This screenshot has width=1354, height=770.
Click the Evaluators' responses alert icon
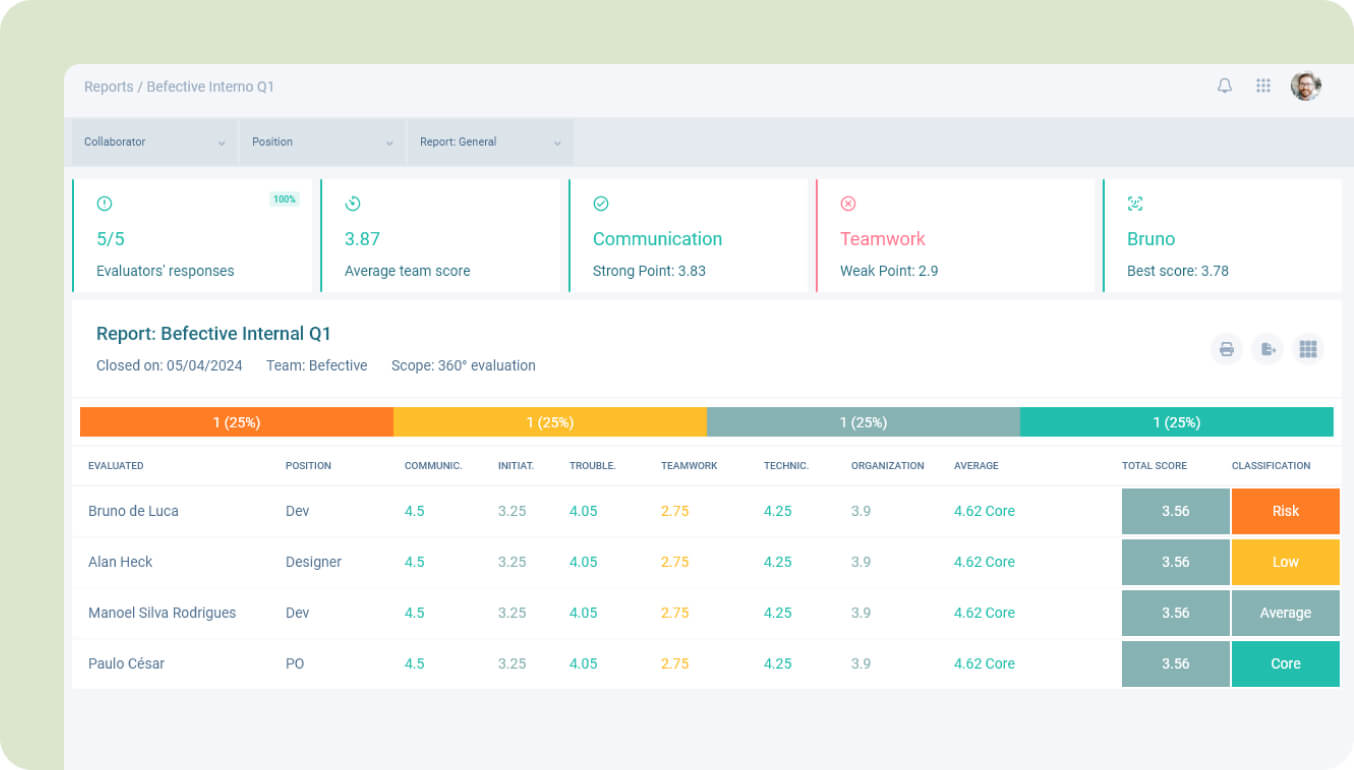click(x=104, y=204)
